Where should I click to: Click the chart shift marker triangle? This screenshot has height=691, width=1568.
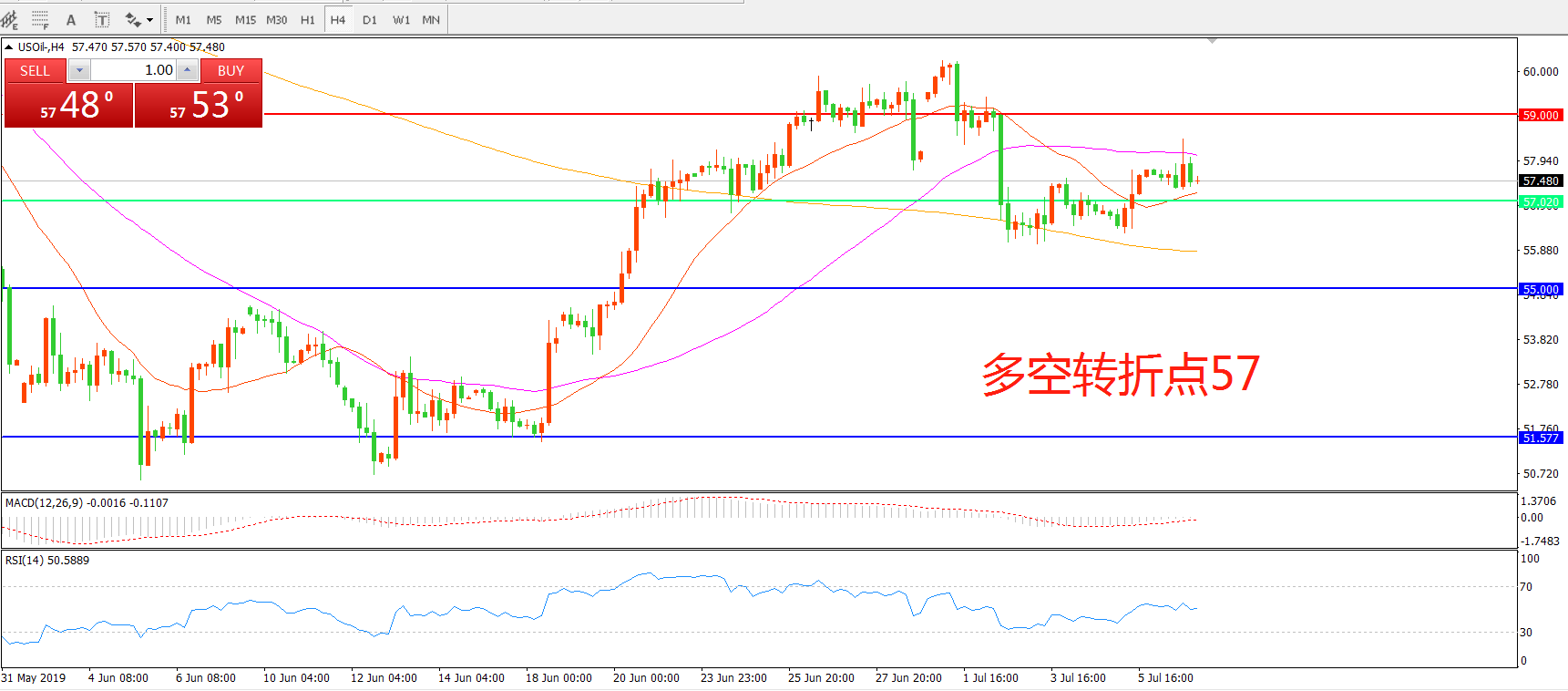tap(1212, 41)
